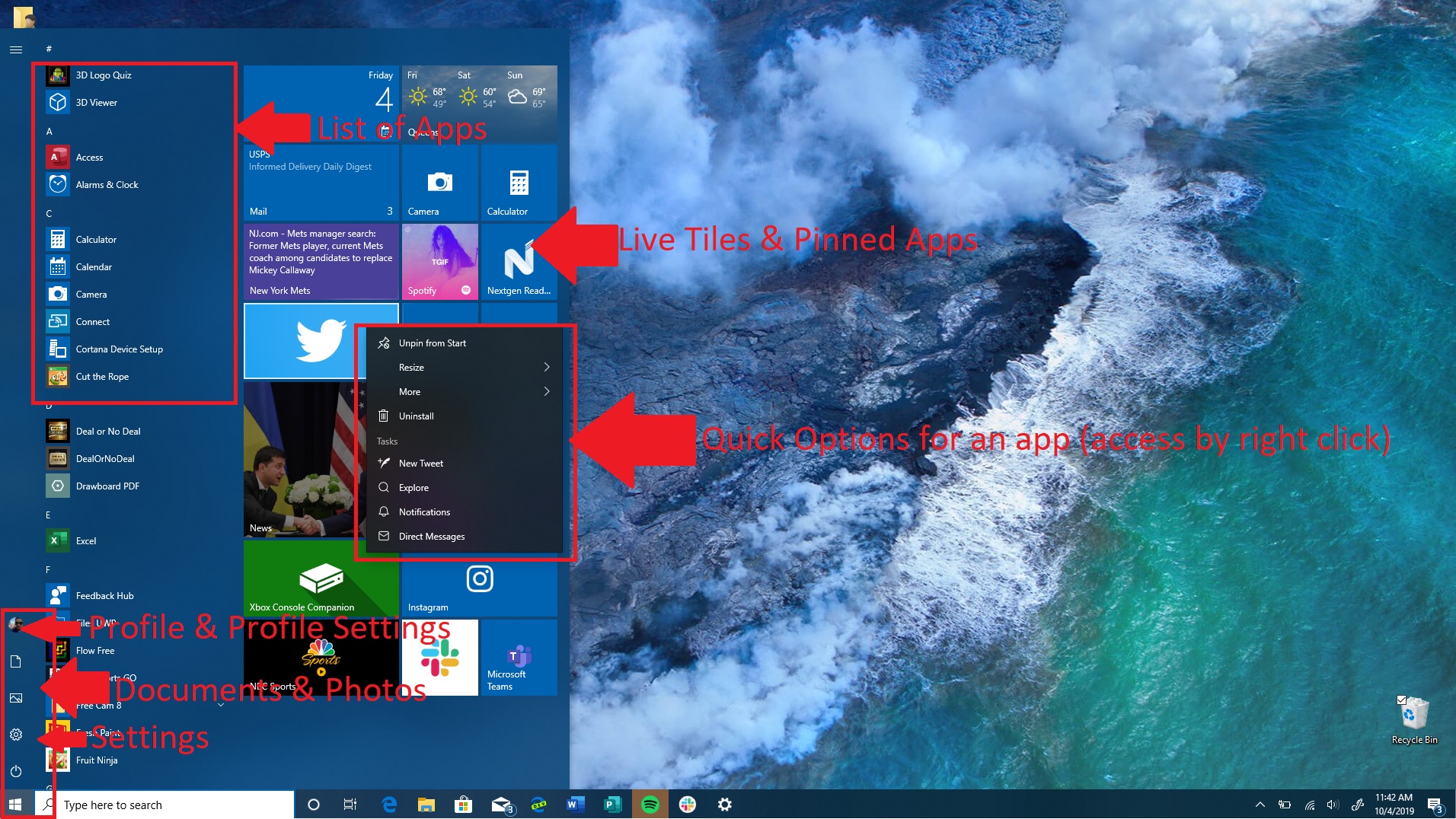
Task: Click the Power icon in Start sidebar
Action: (16, 771)
